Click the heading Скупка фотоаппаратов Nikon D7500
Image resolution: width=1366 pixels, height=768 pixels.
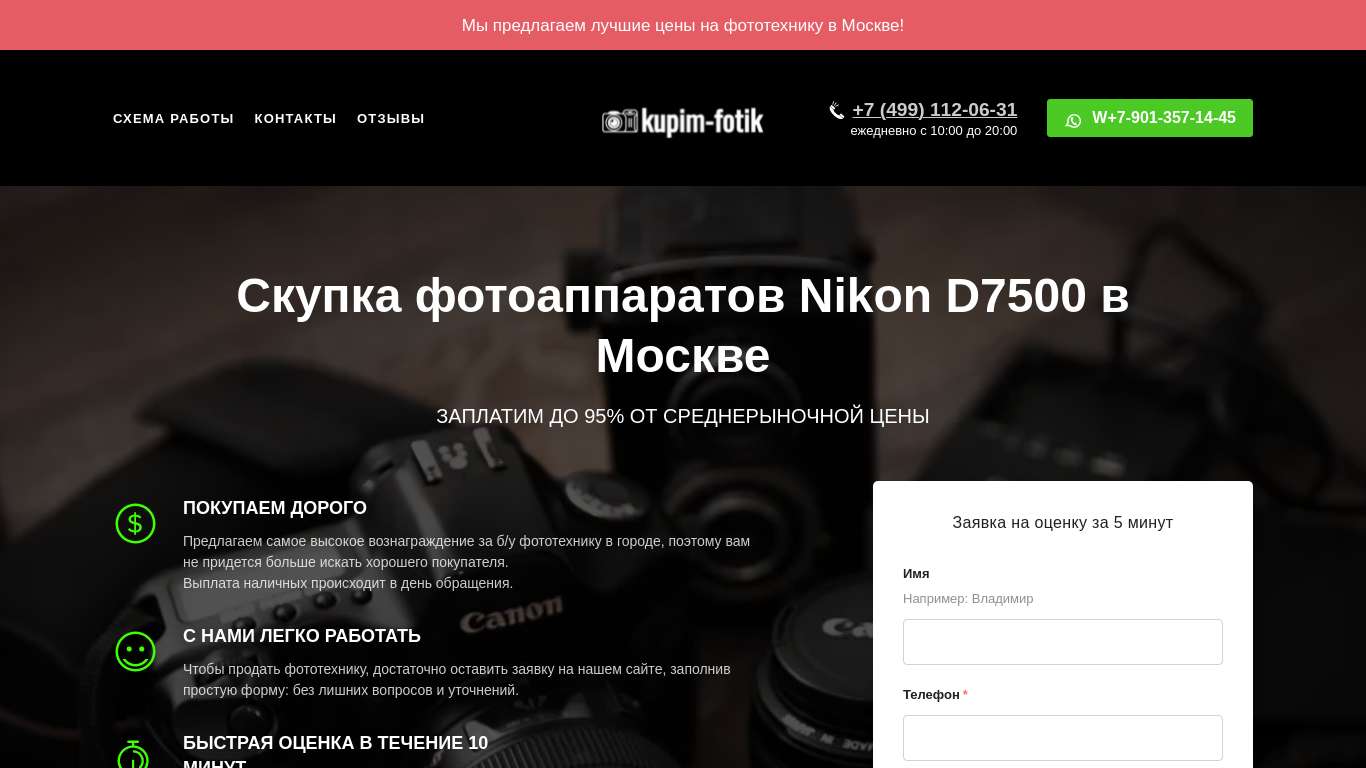[x=683, y=325]
